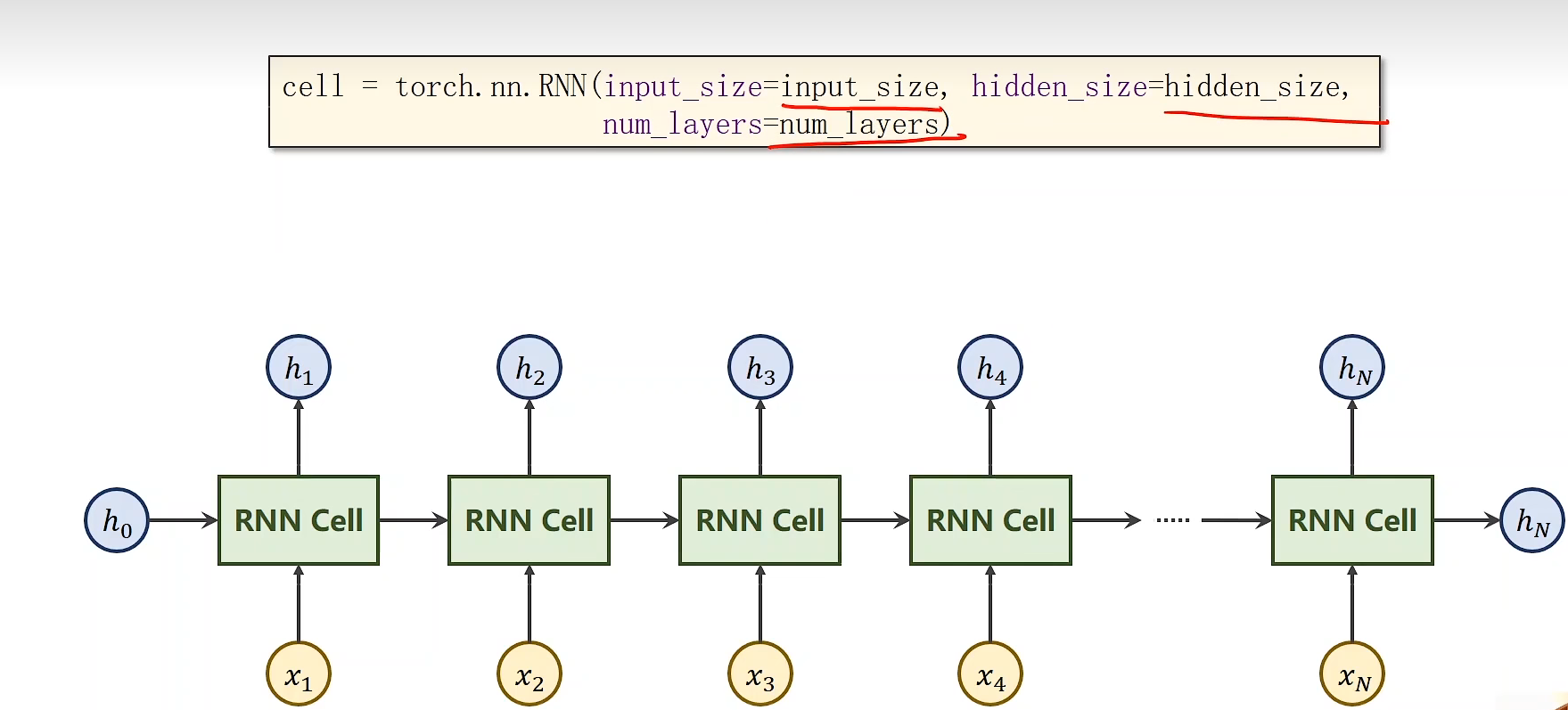1568x710 pixels.
Task: Click the final hN circle after the last cell's arrow
Action: 1533,520
